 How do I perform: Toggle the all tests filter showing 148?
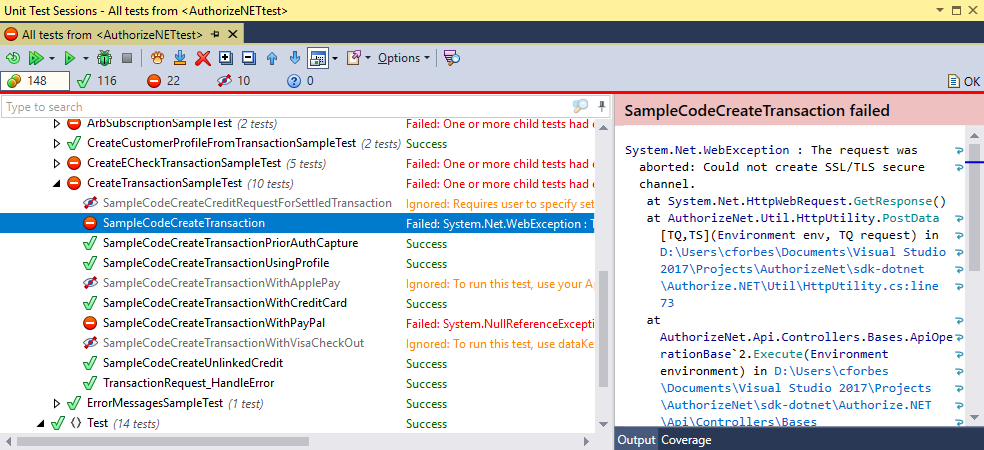(35, 81)
